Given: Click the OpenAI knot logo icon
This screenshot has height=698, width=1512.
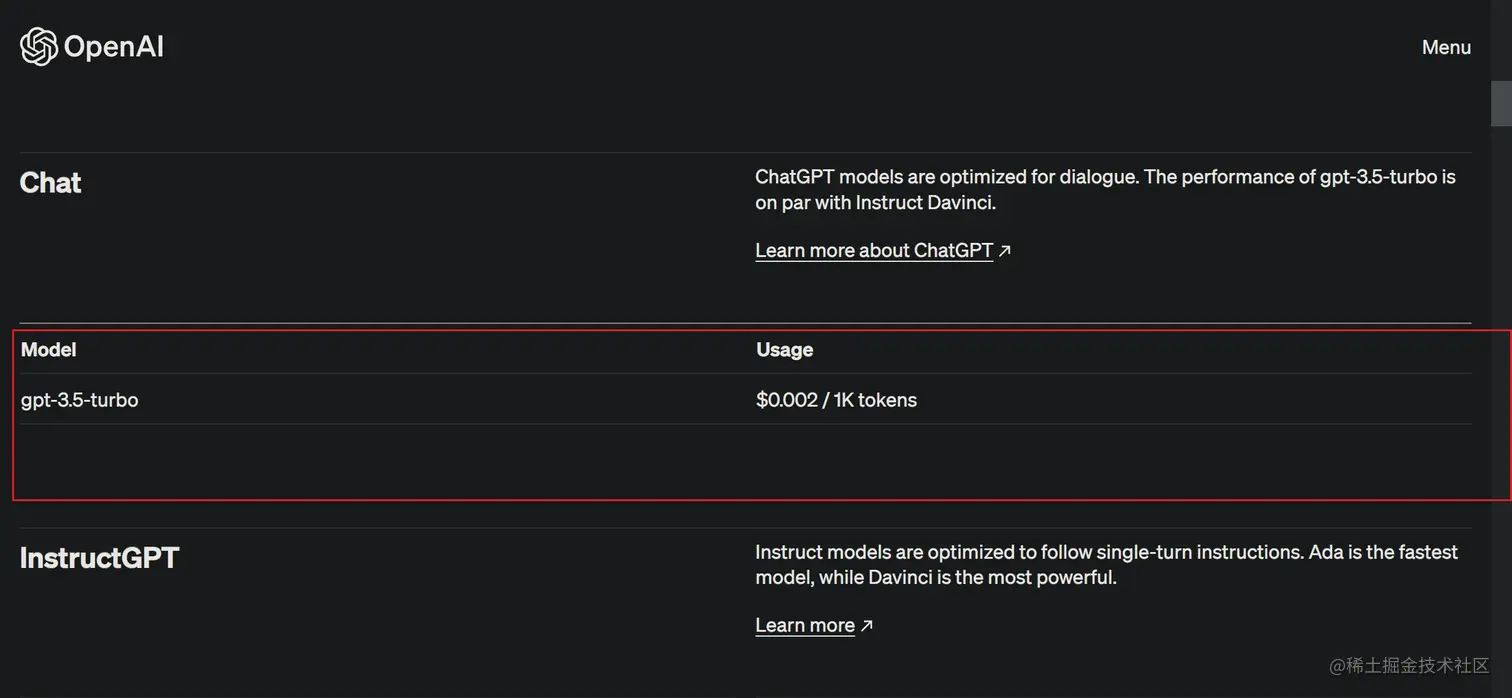Looking at the screenshot, I should [38, 47].
